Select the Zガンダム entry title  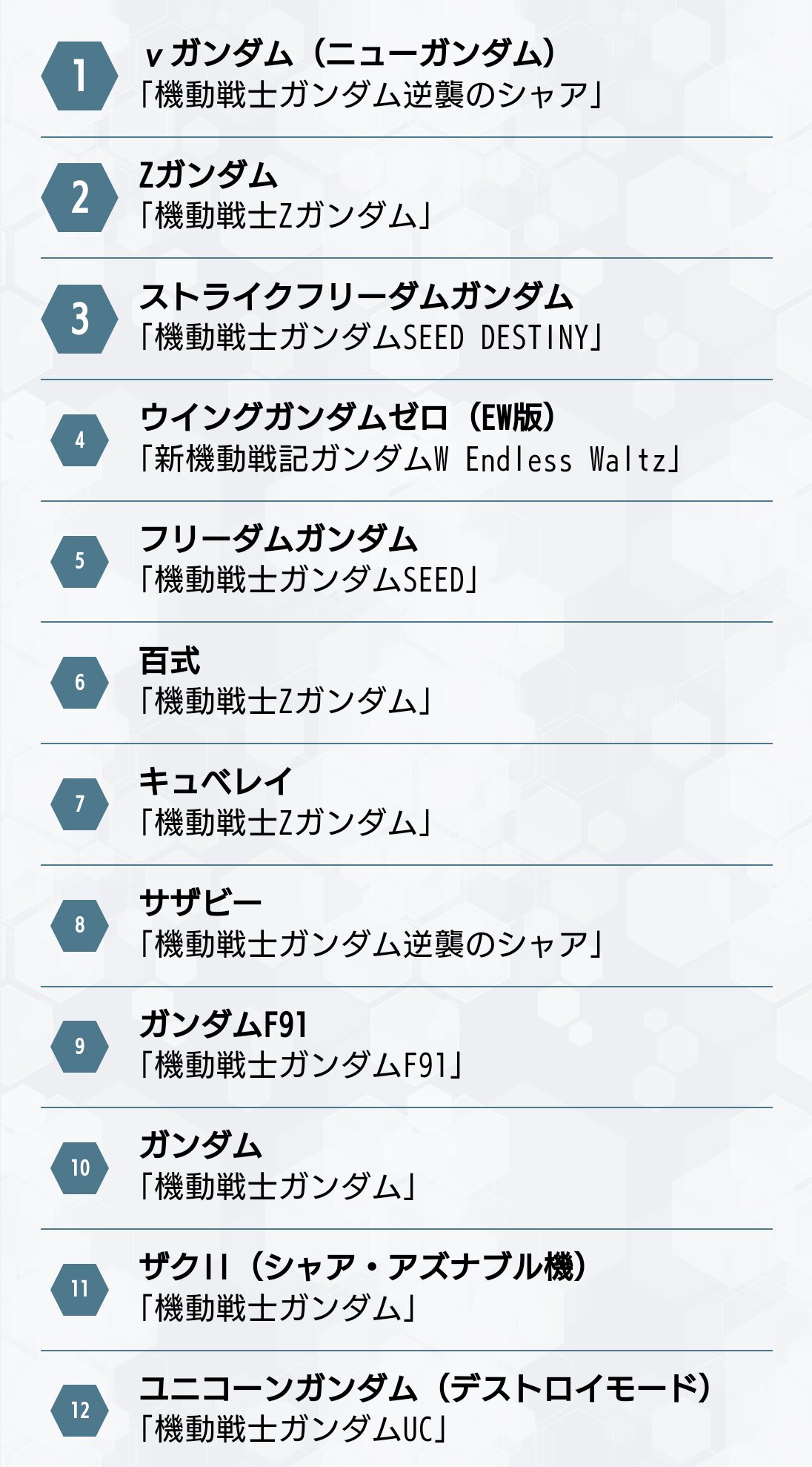208,175
